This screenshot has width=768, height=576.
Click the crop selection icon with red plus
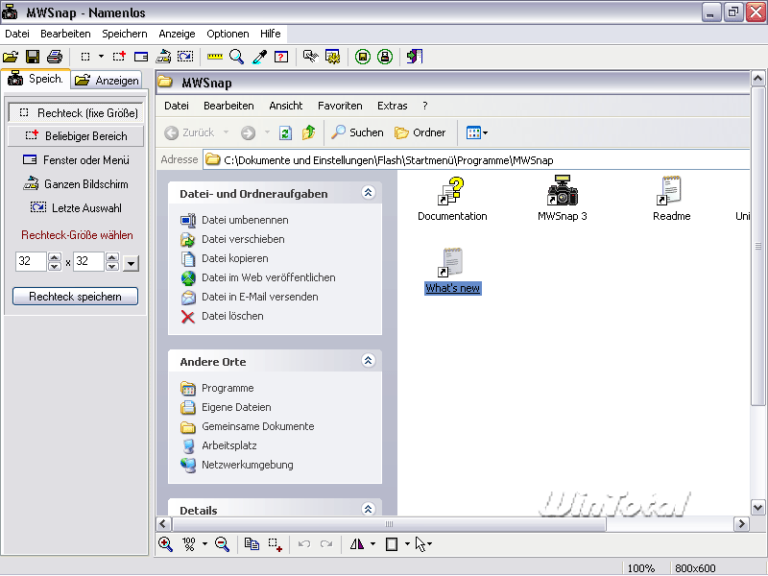[275, 544]
